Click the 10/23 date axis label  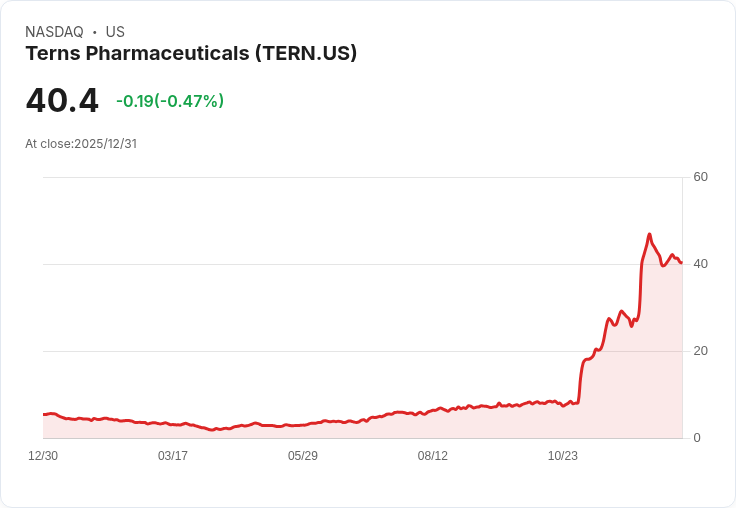(x=563, y=456)
